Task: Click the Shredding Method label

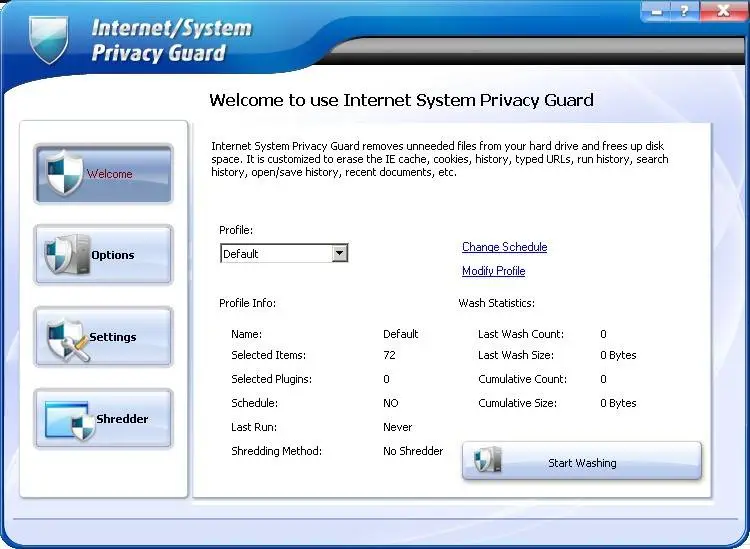Action: click(x=276, y=450)
